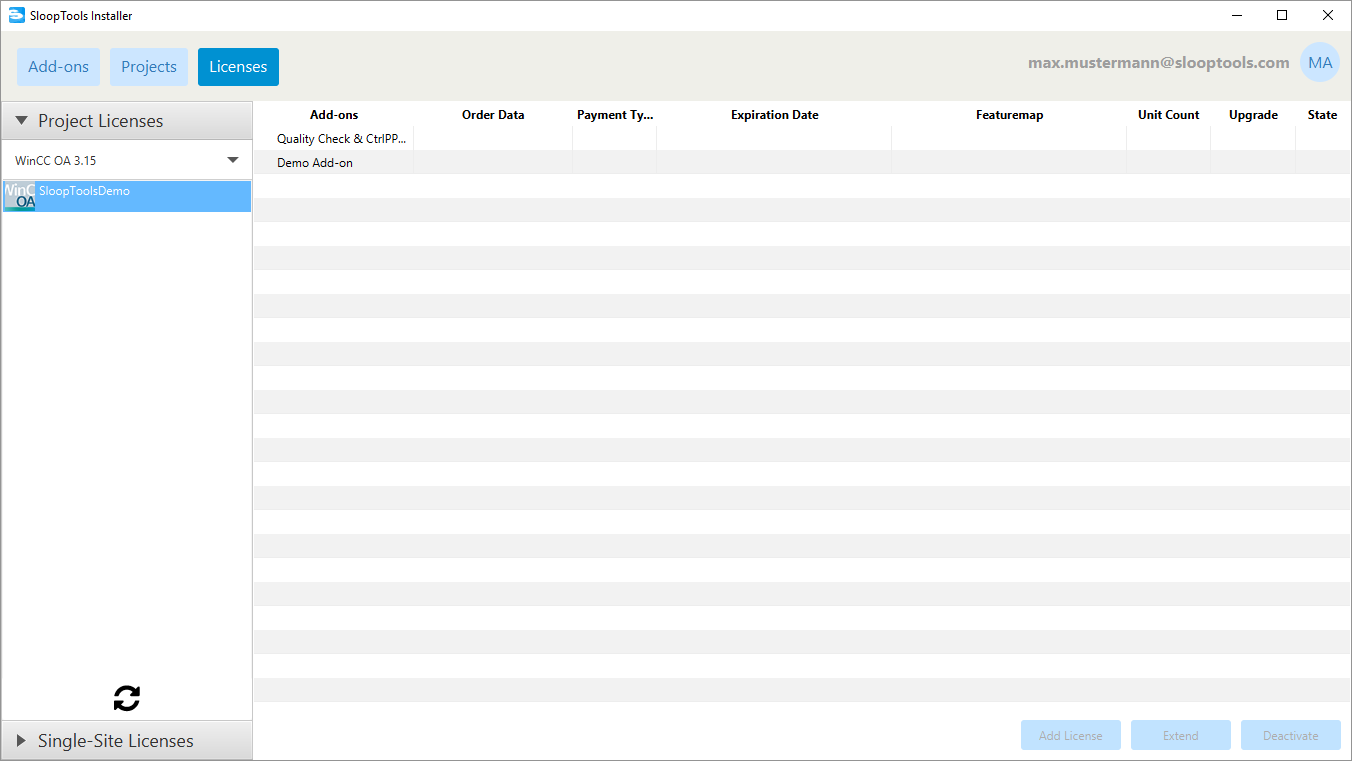Viewport: 1352px width, 761px height.
Task: Click the Unit Count column header
Action: click(1168, 115)
